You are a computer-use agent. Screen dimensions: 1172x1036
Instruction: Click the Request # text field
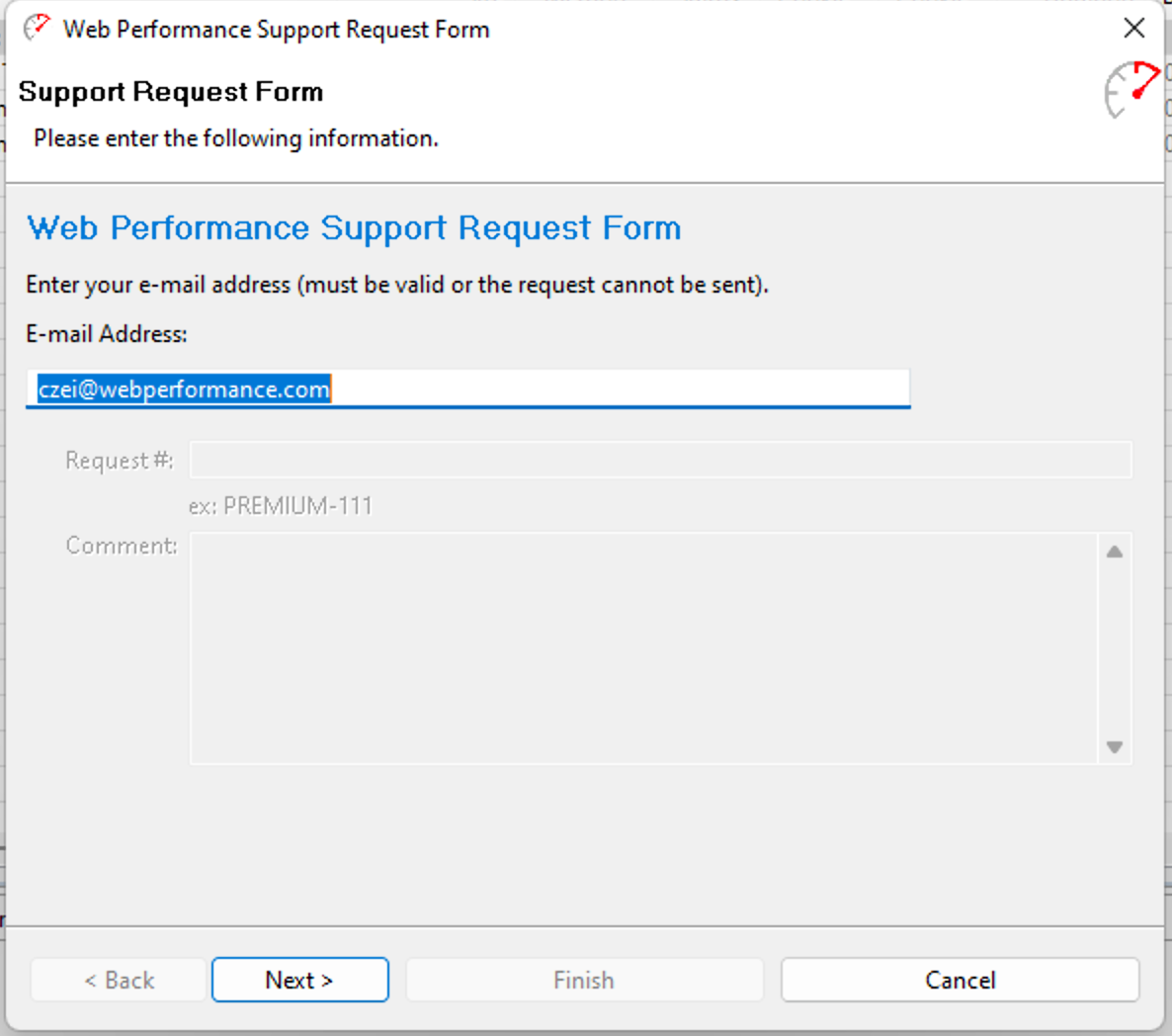click(x=661, y=460)
